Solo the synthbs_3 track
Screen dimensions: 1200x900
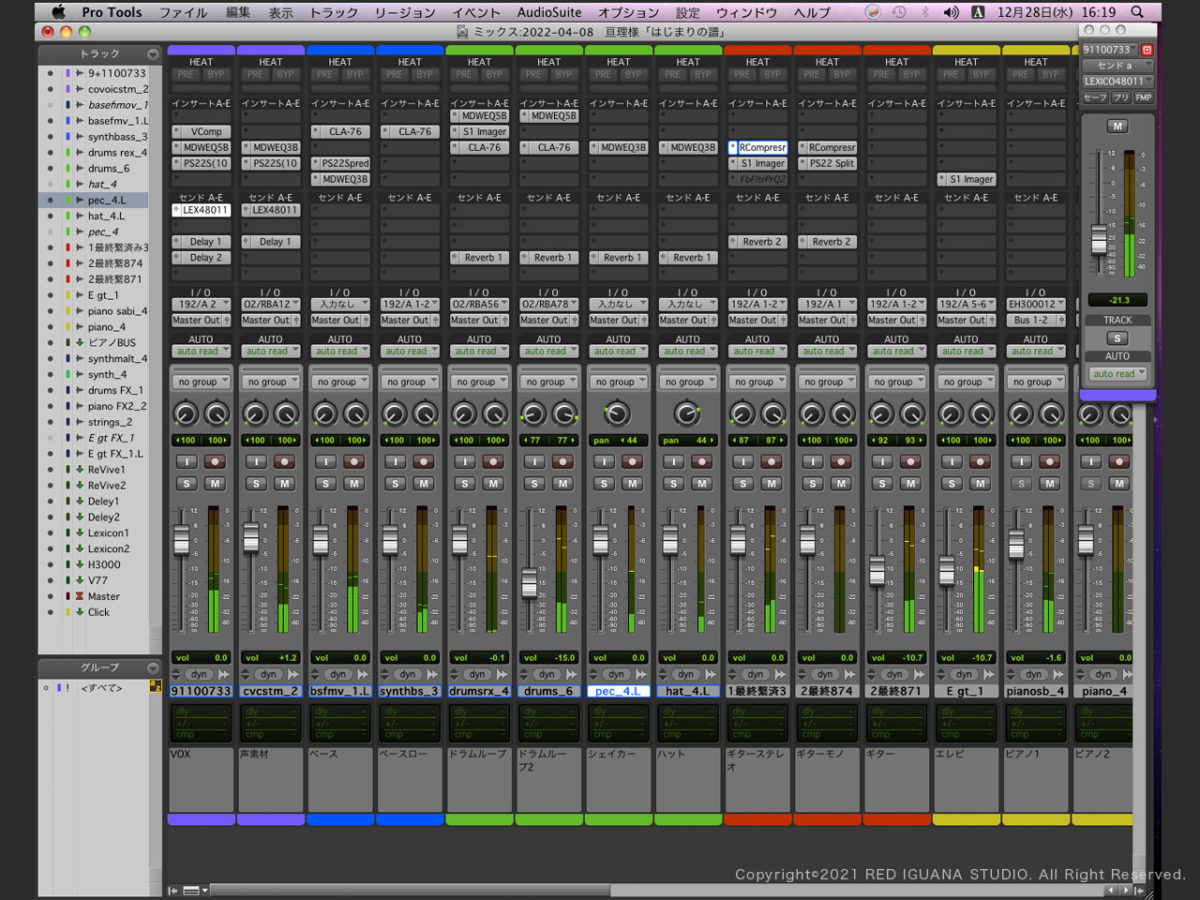tap(395, 484)
